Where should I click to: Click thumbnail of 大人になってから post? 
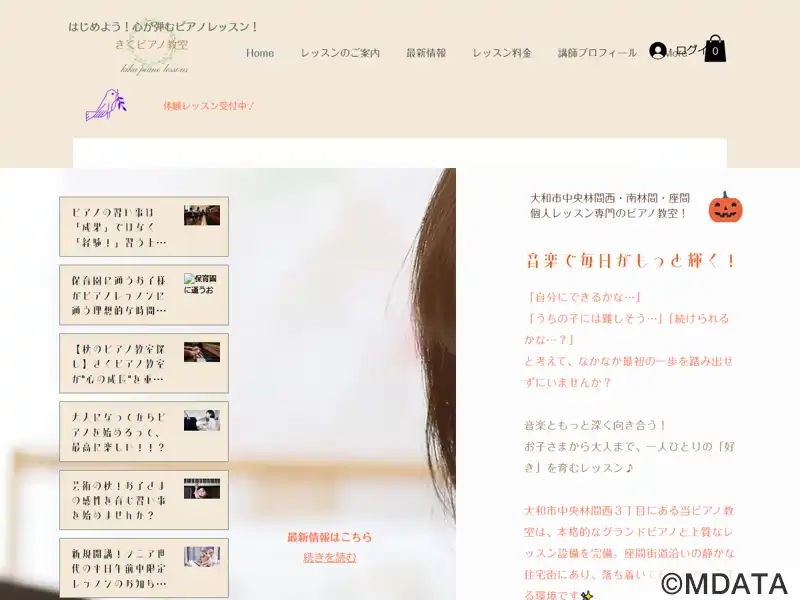[x=202, y=420]
